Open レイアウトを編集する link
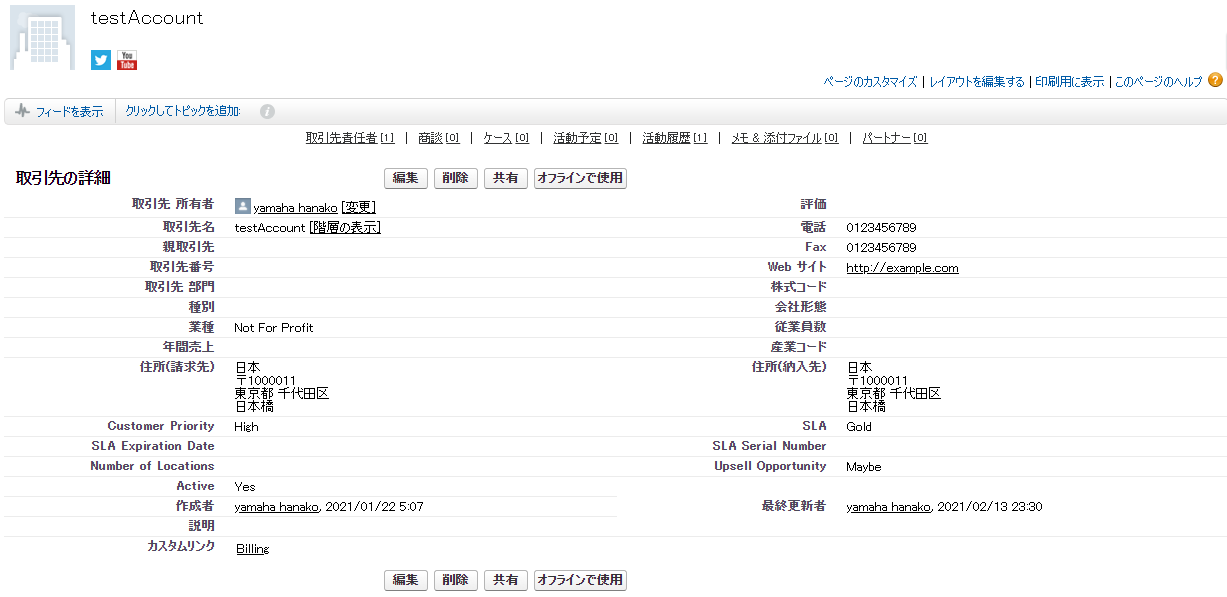 [977, 82]
